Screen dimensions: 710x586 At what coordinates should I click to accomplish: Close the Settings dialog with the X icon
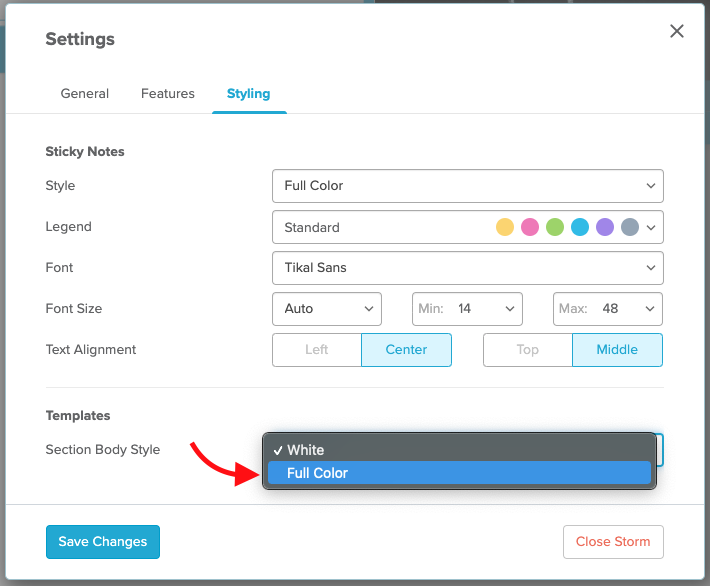point(676,31)
